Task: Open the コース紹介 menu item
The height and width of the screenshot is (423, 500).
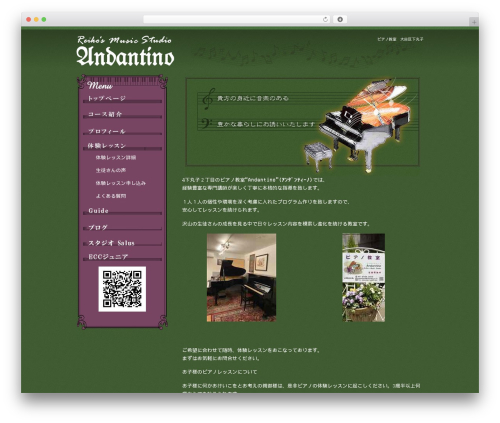Action: (105, 114)
